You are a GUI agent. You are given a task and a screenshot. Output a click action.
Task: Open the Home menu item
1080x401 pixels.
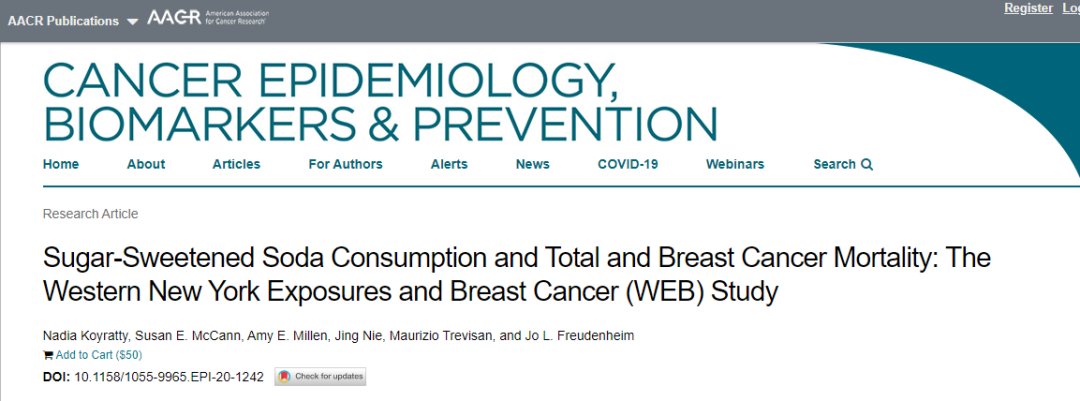[x=61, y=164]
